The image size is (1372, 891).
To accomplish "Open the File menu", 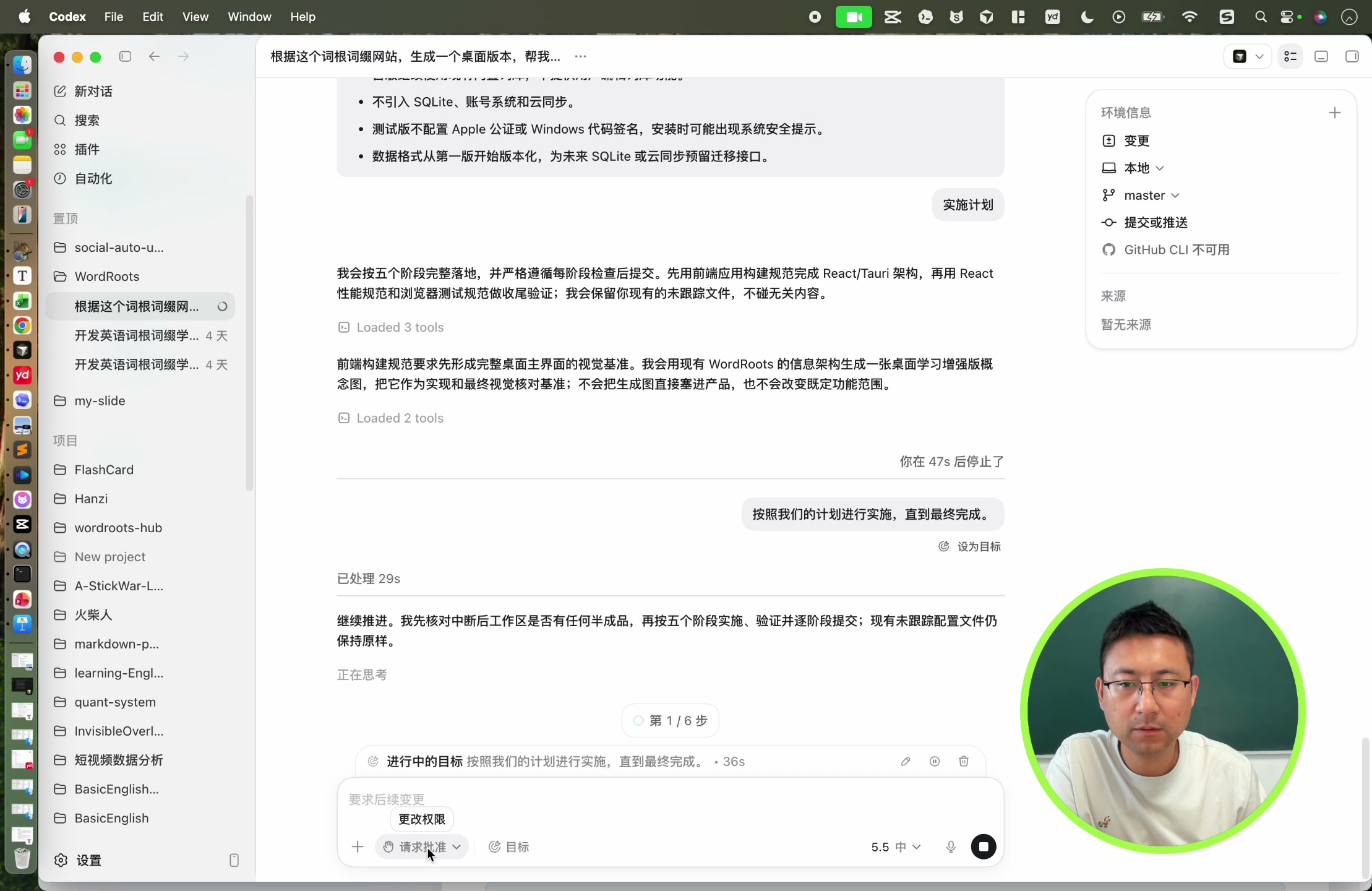I will point(114,17).
